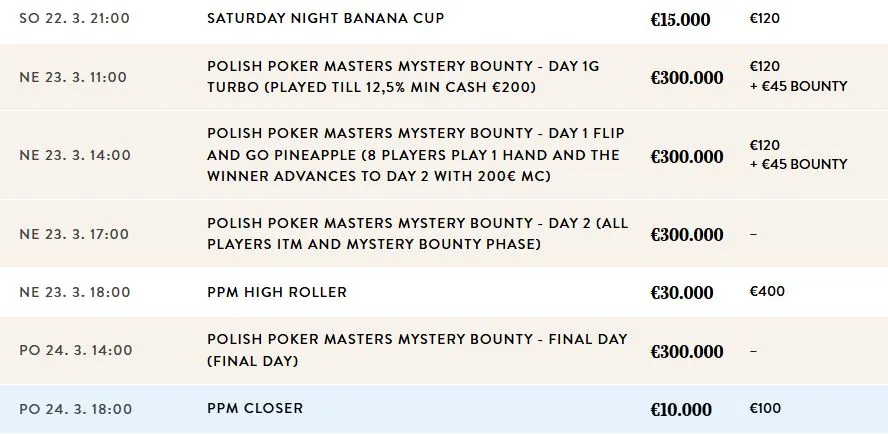This screenshot has width=888, height=434.
Task: Click the NE 23. 3. 18:00 date
Action: [75, 292]
